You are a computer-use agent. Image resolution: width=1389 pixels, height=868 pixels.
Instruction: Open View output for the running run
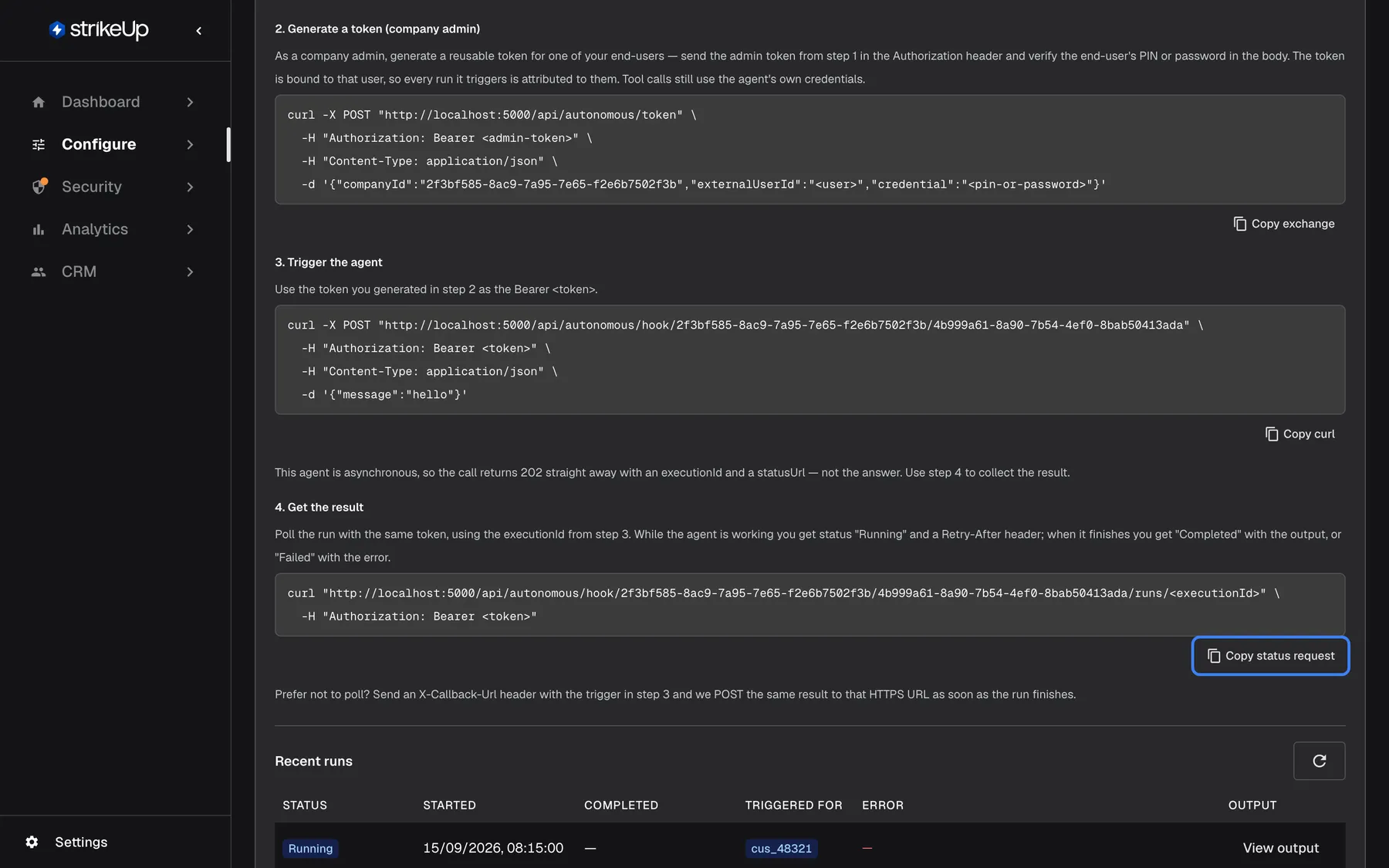(1280, 848)
